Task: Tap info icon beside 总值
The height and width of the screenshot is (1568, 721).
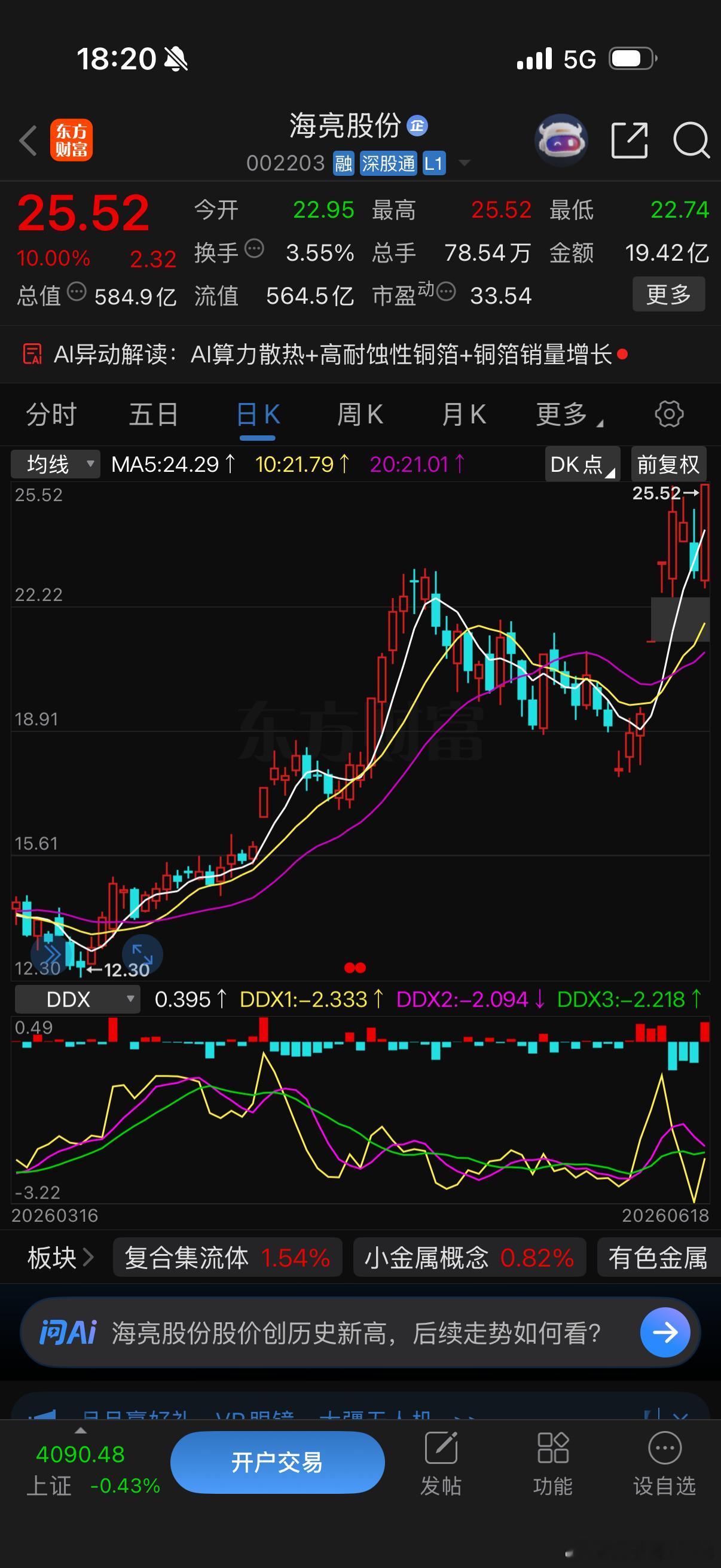Action: point(77,292)
